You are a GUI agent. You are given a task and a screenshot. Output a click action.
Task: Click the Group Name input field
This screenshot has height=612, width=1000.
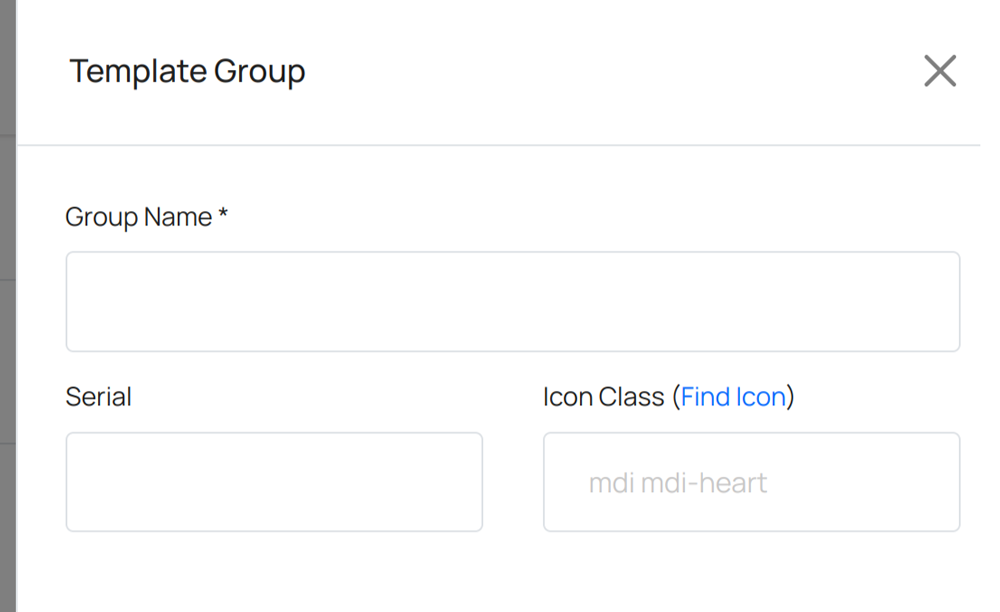[x=512, y=301]
